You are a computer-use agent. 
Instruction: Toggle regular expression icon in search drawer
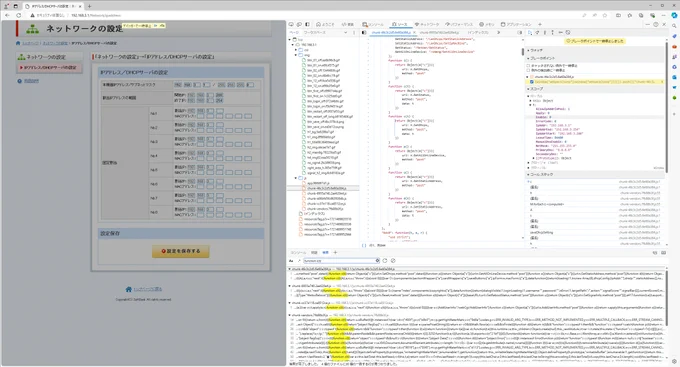(299, 261)
